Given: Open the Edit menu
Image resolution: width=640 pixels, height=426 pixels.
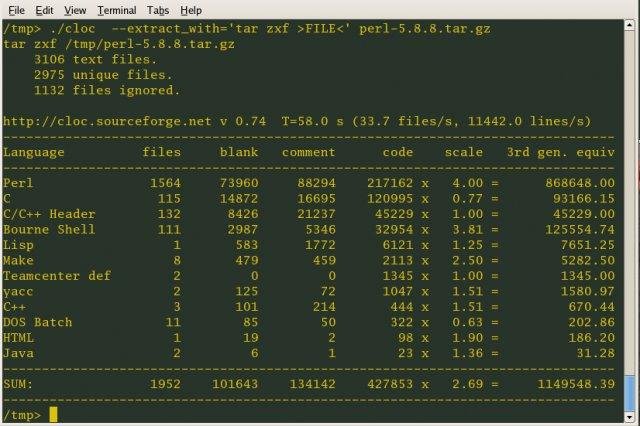Looking at the screenshot, I should 44,10.
